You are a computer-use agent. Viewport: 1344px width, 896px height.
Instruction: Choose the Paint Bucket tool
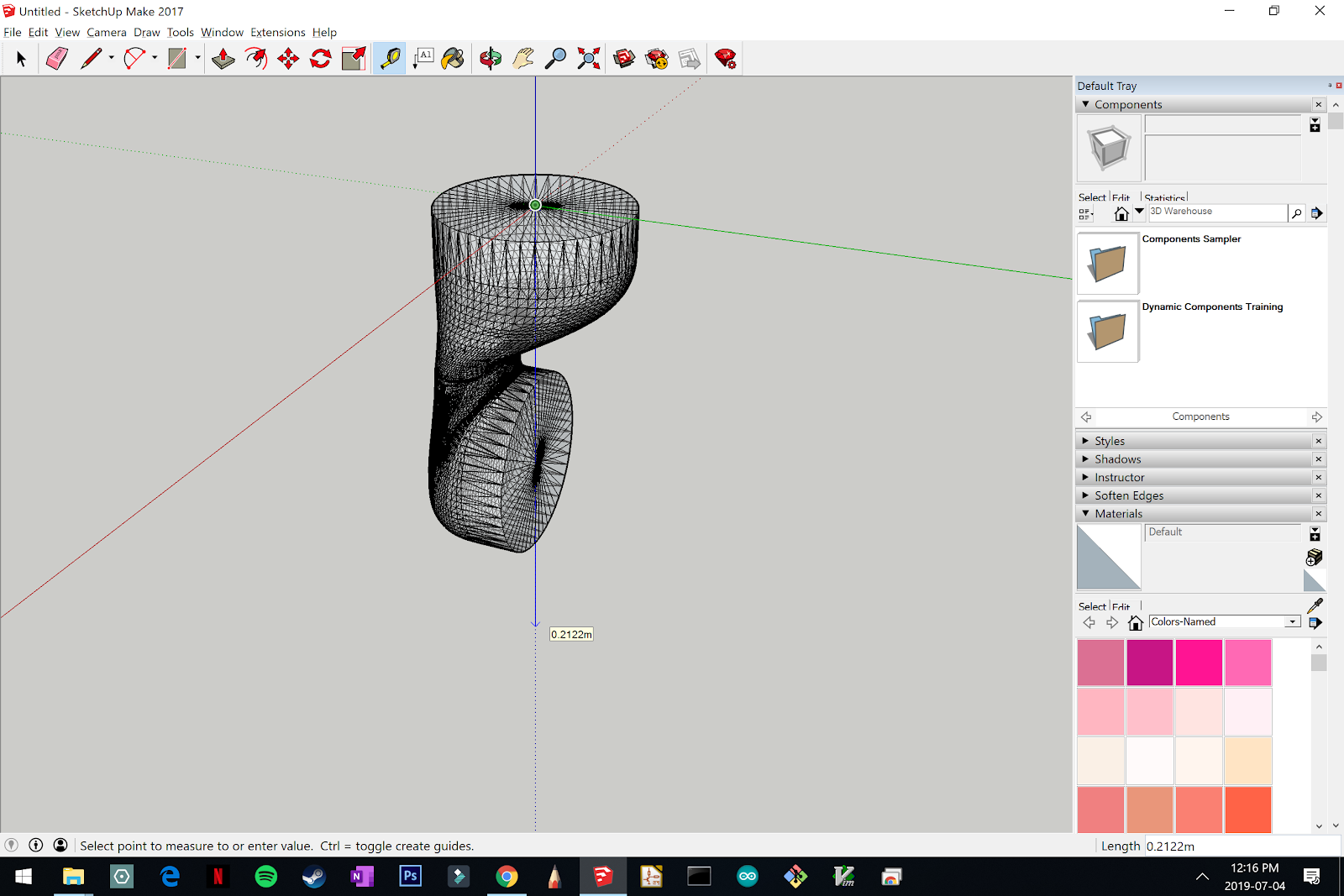point(453,59)
